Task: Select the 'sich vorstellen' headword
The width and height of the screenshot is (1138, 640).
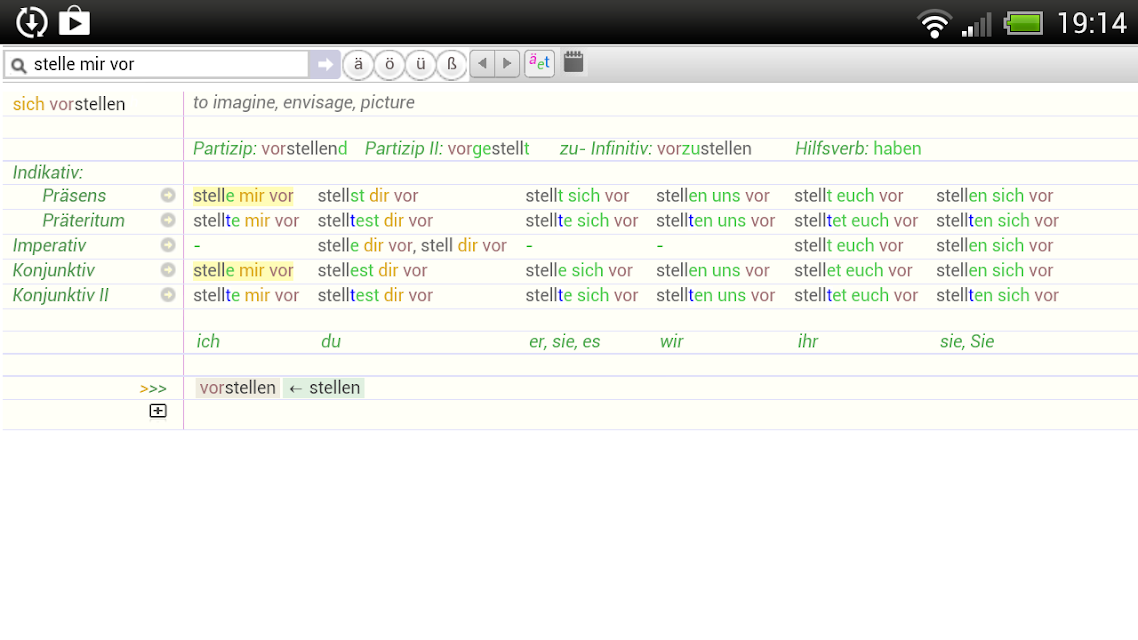Action: coord(69,104)
